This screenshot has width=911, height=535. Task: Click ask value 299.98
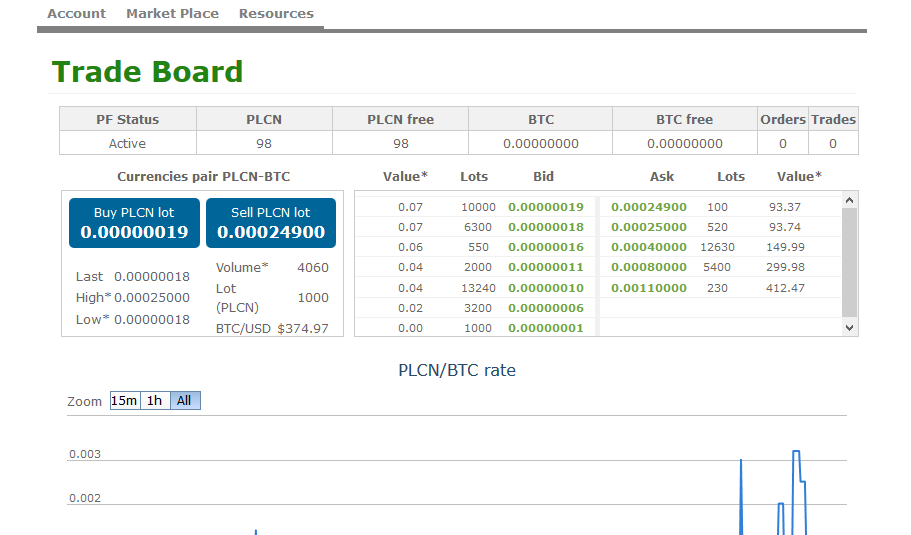click(x=785, y=267)
